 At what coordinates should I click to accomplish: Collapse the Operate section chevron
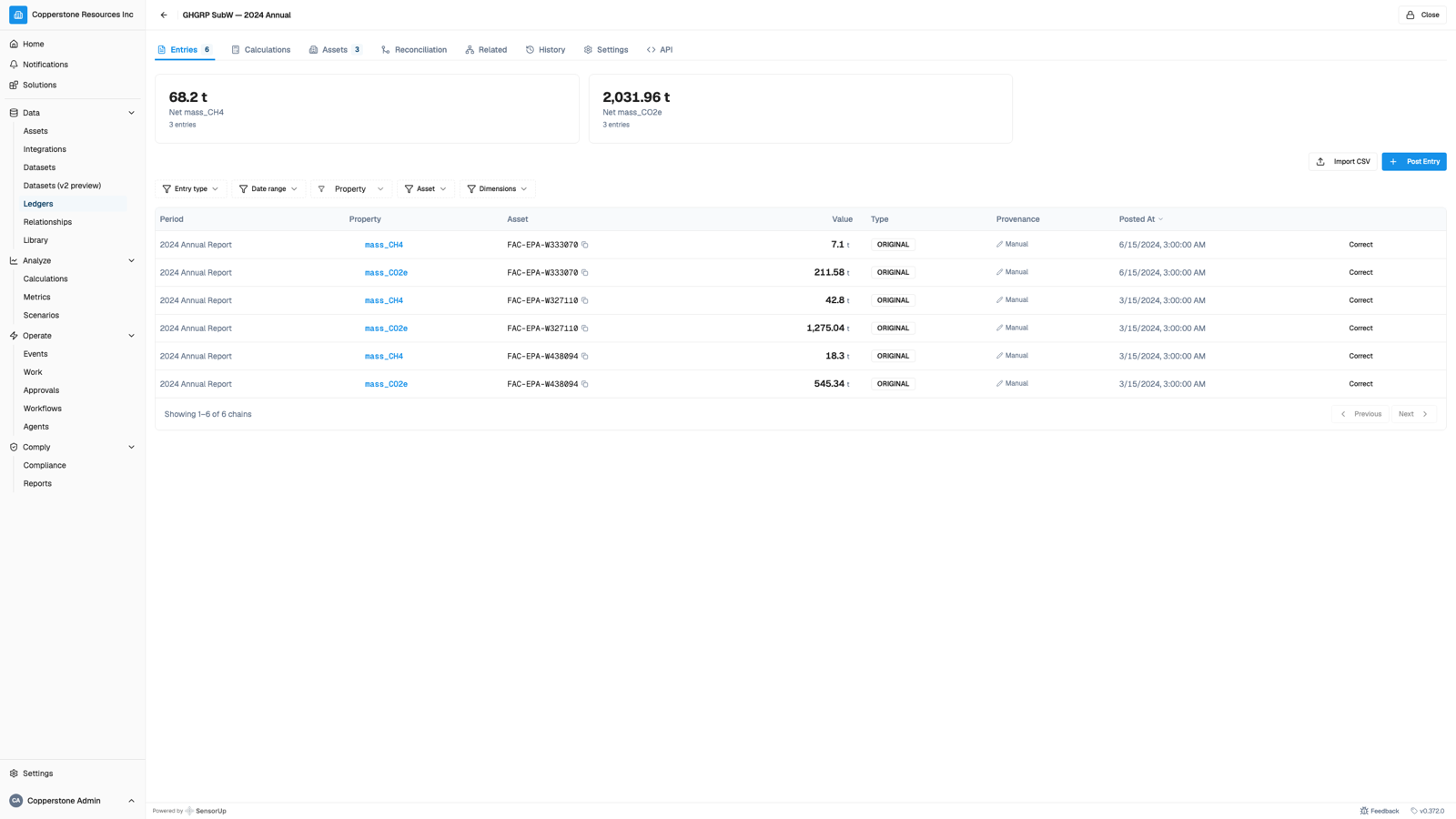[131, 336]
